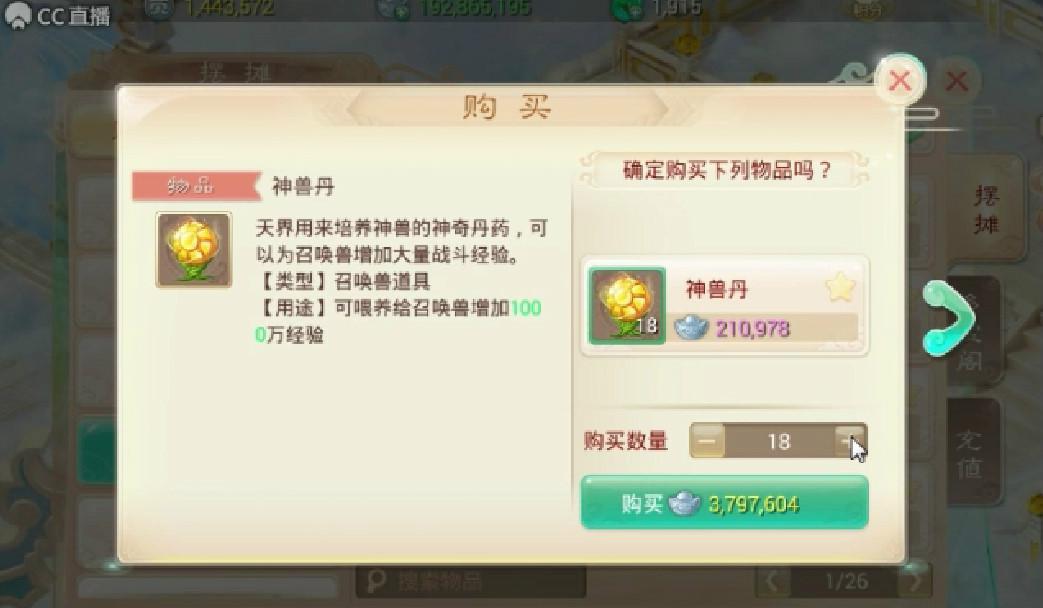Go to the previous page arrow near 1/26
Image resolution: width=1043 pixels, height=608 pixels.
772,581
